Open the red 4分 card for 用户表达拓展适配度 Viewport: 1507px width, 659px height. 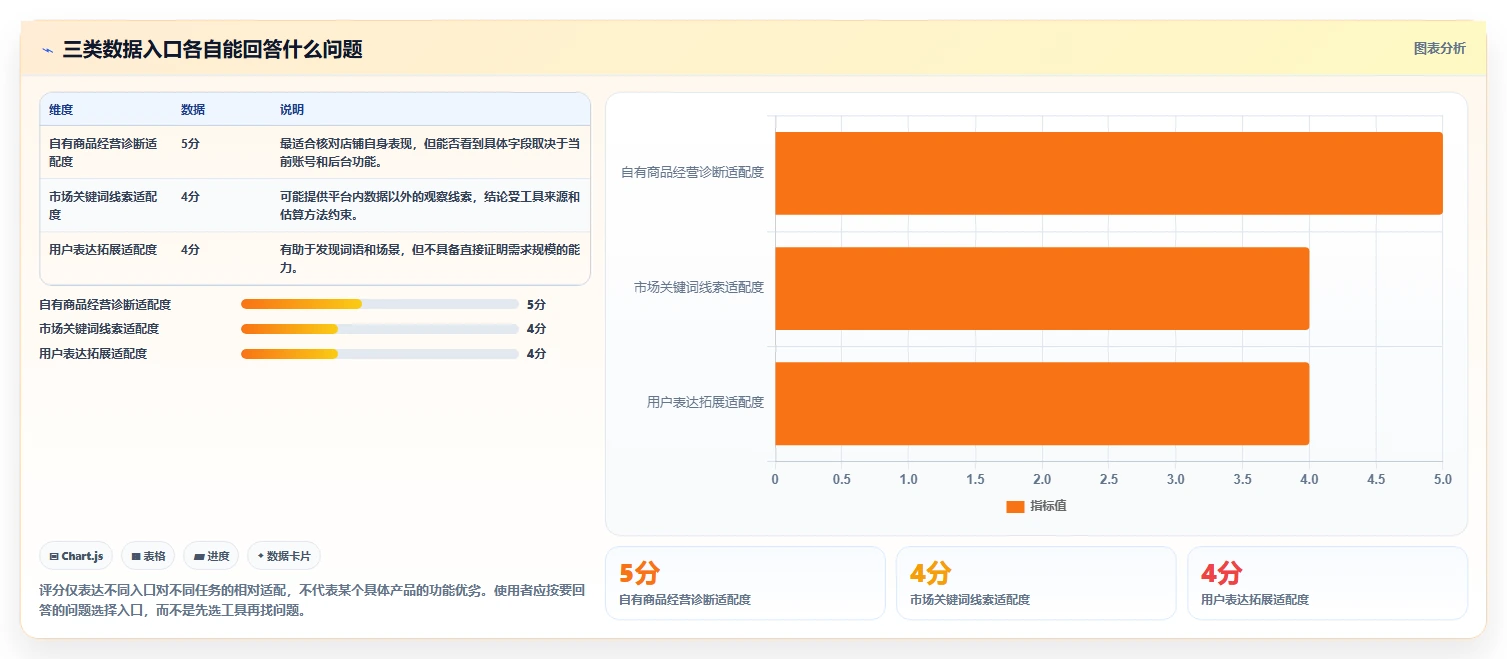[1327, 583]
